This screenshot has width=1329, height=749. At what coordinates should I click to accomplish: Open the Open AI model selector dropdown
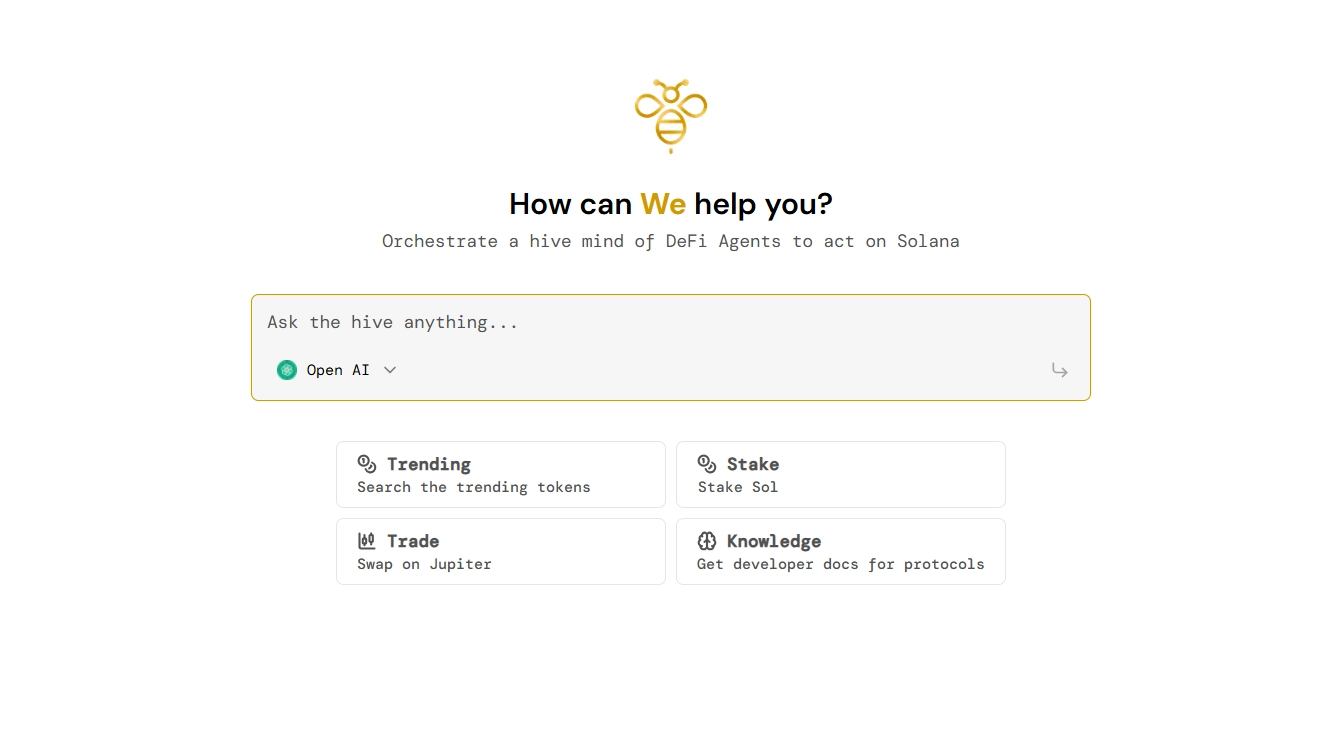coord(337,370)
